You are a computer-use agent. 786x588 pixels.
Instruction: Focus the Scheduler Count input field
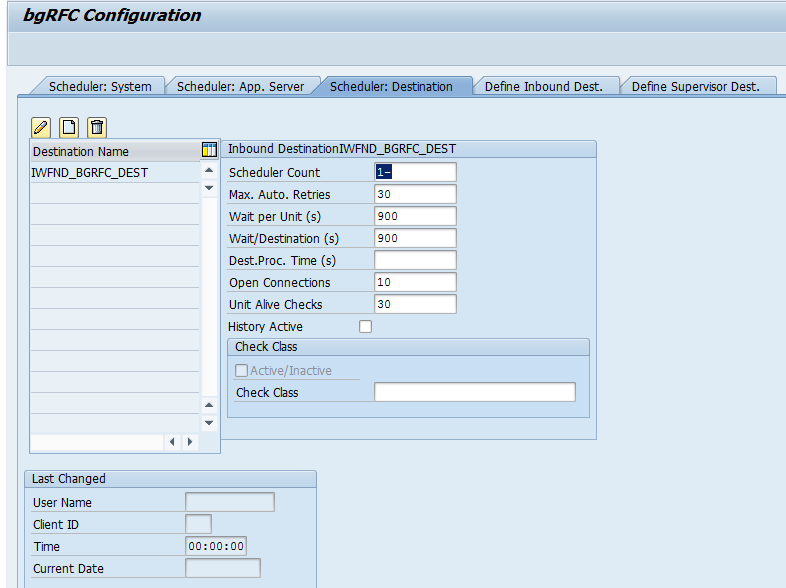[415, 172]
